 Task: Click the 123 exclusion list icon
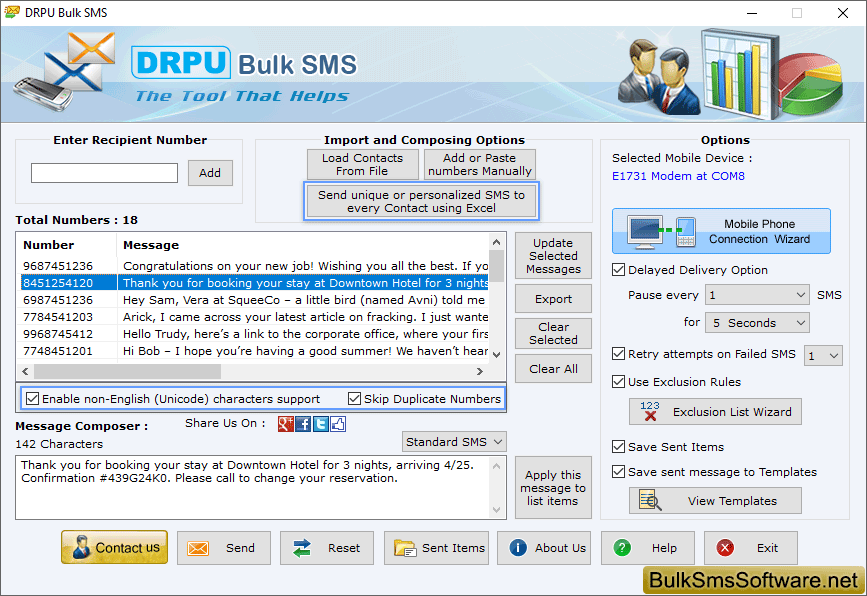click(650, 411)
